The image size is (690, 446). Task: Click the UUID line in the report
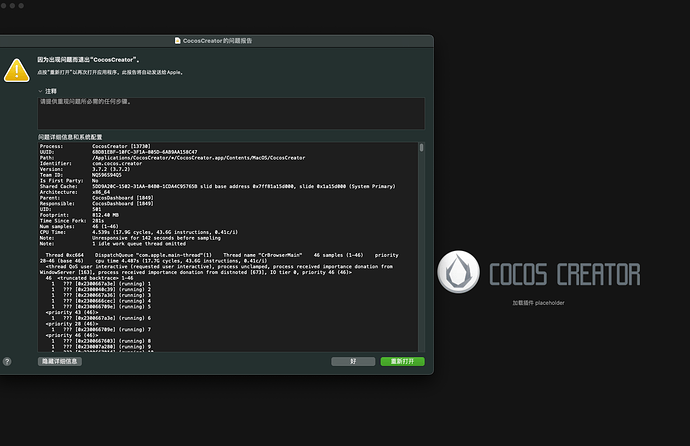118,152
